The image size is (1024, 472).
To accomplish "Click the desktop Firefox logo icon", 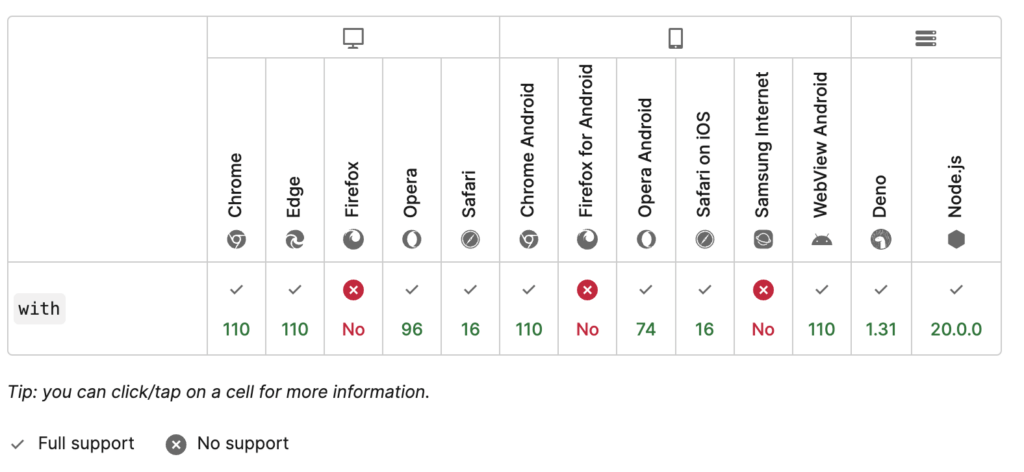I will (353, 240).
